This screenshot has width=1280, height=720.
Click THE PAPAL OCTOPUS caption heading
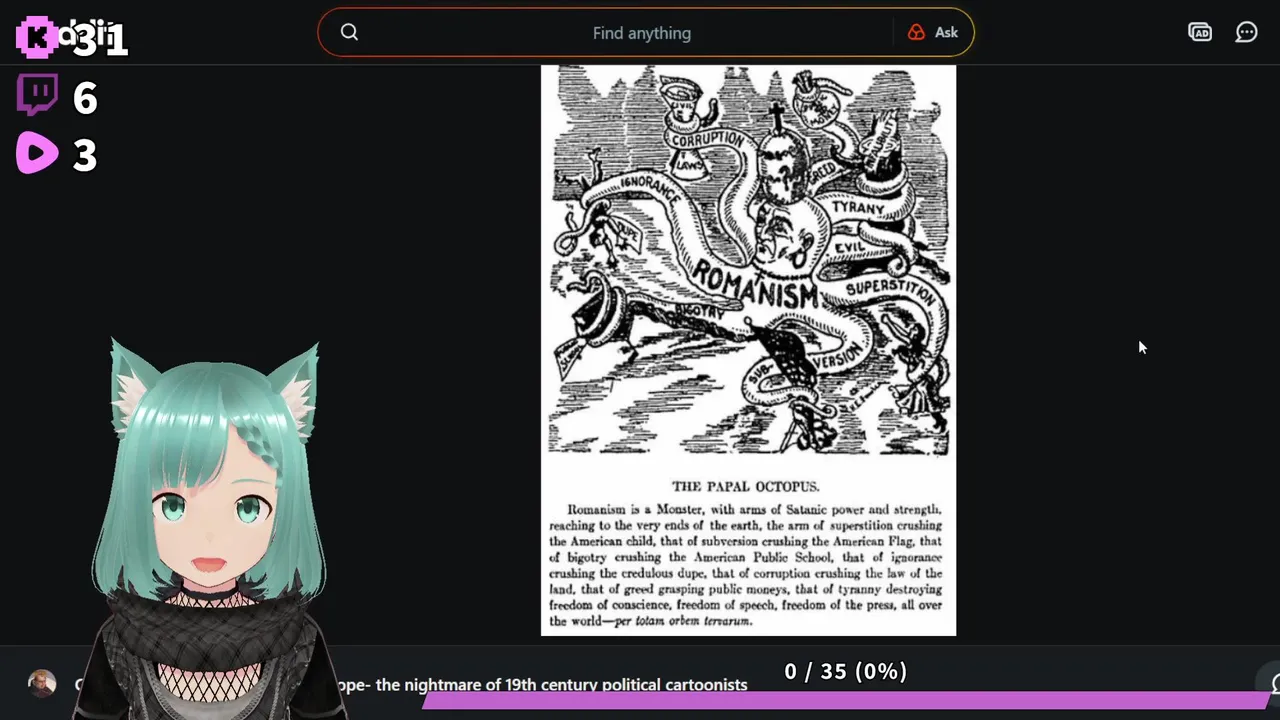pyautogui.click(x=745, y=487)
